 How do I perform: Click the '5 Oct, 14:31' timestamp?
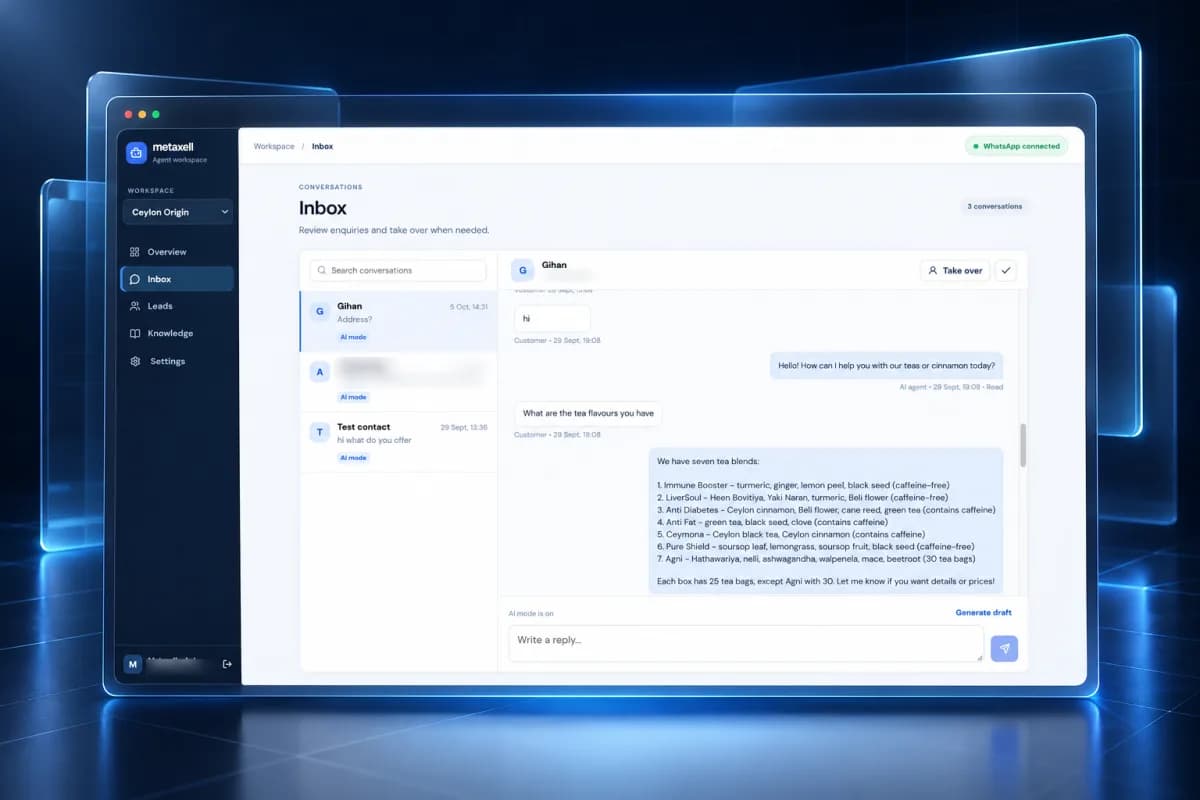(x=469, y=306)
